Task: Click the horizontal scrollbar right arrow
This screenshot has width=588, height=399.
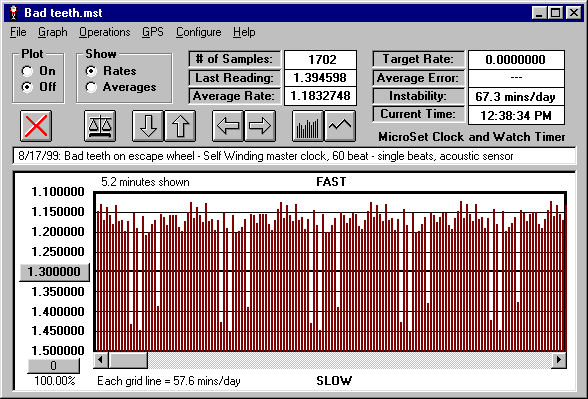Action: 559,360
